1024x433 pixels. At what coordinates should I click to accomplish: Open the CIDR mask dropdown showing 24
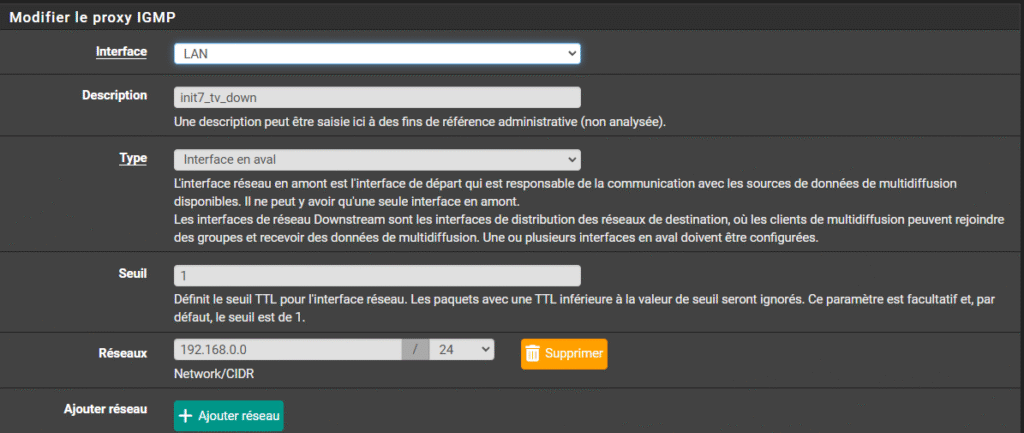[461, 350]
